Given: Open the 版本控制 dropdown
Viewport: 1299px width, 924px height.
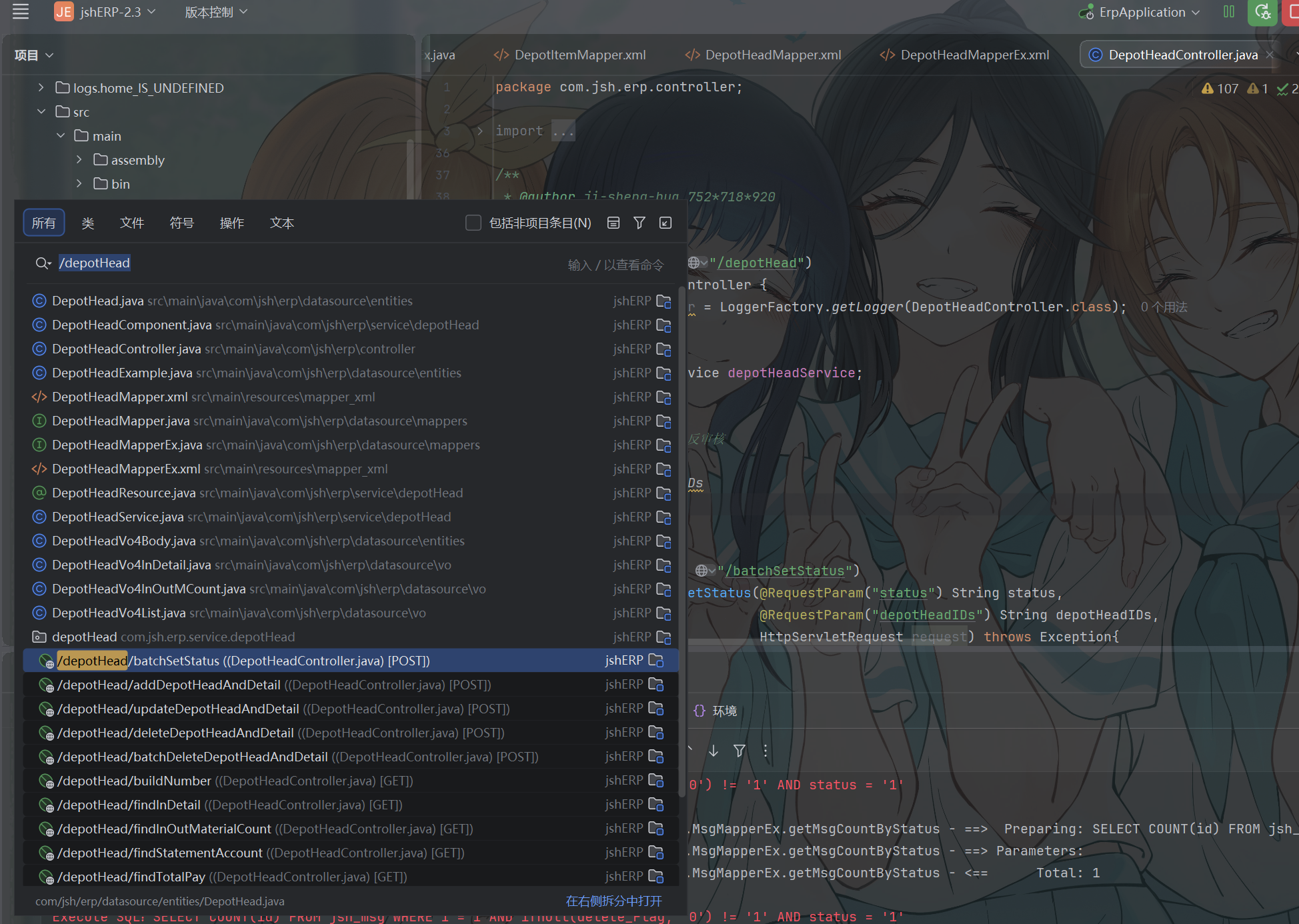Looking at the screenshot, I should coord(216,12).
